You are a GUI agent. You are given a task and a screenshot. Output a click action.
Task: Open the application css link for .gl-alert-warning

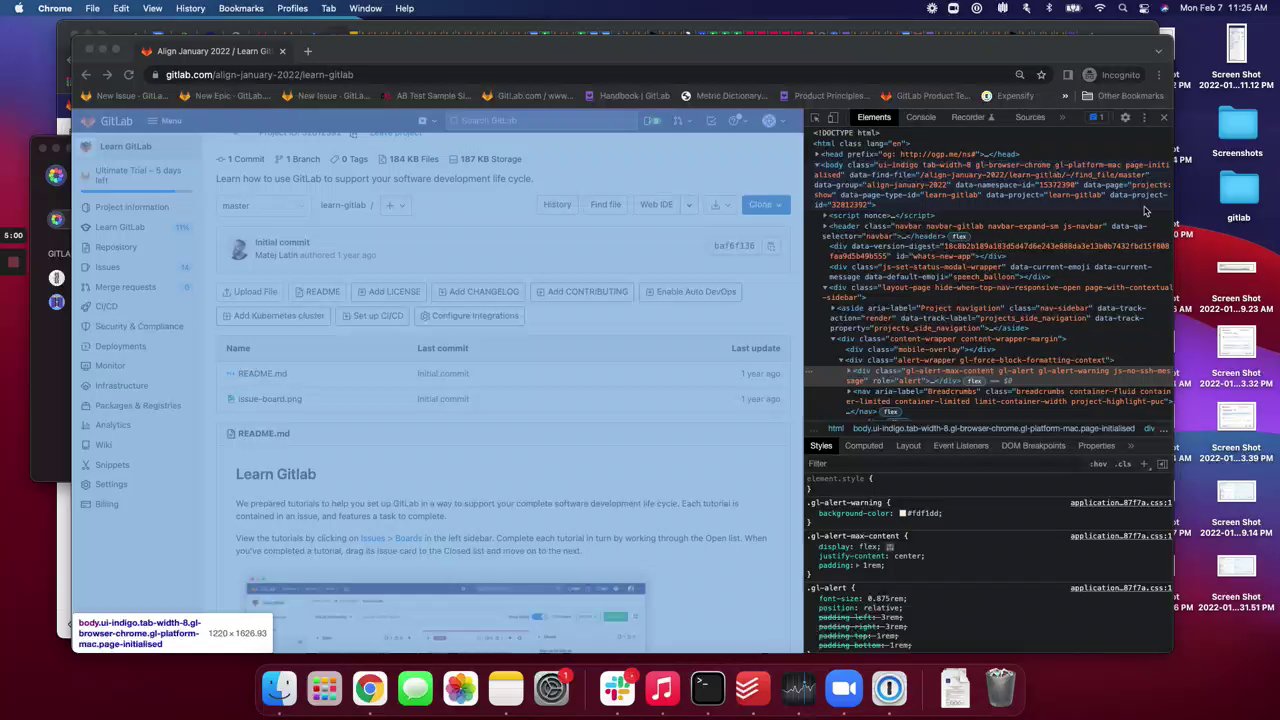[1120, 503]
